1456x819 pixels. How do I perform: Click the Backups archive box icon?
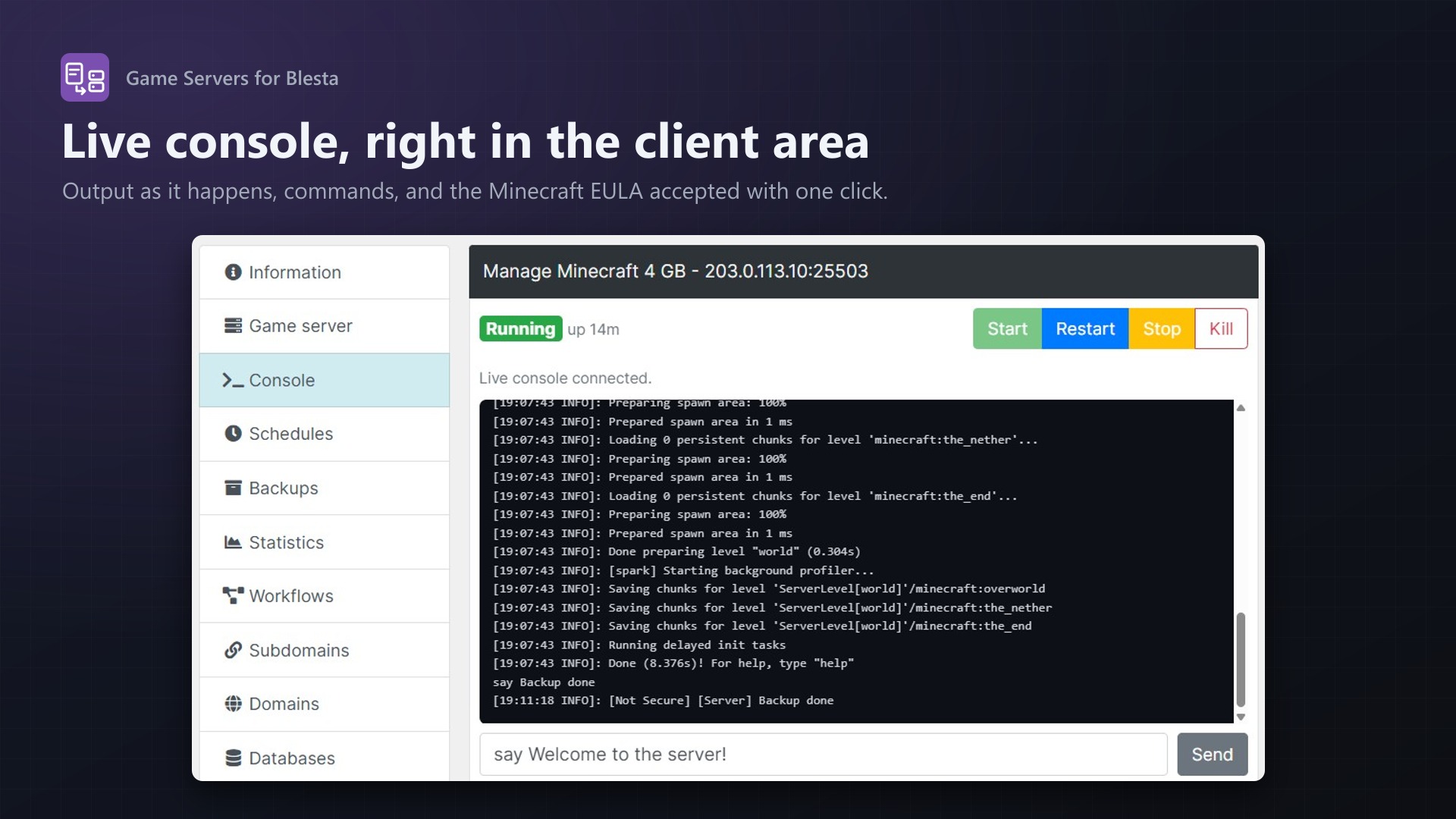pos(233,488)
